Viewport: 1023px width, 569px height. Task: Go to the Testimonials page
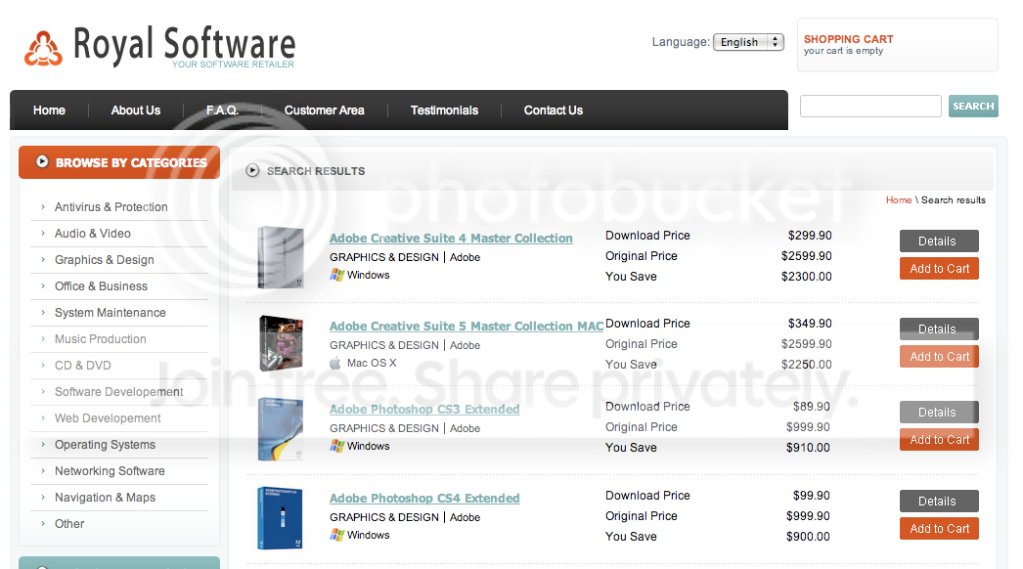pos(444,110)
